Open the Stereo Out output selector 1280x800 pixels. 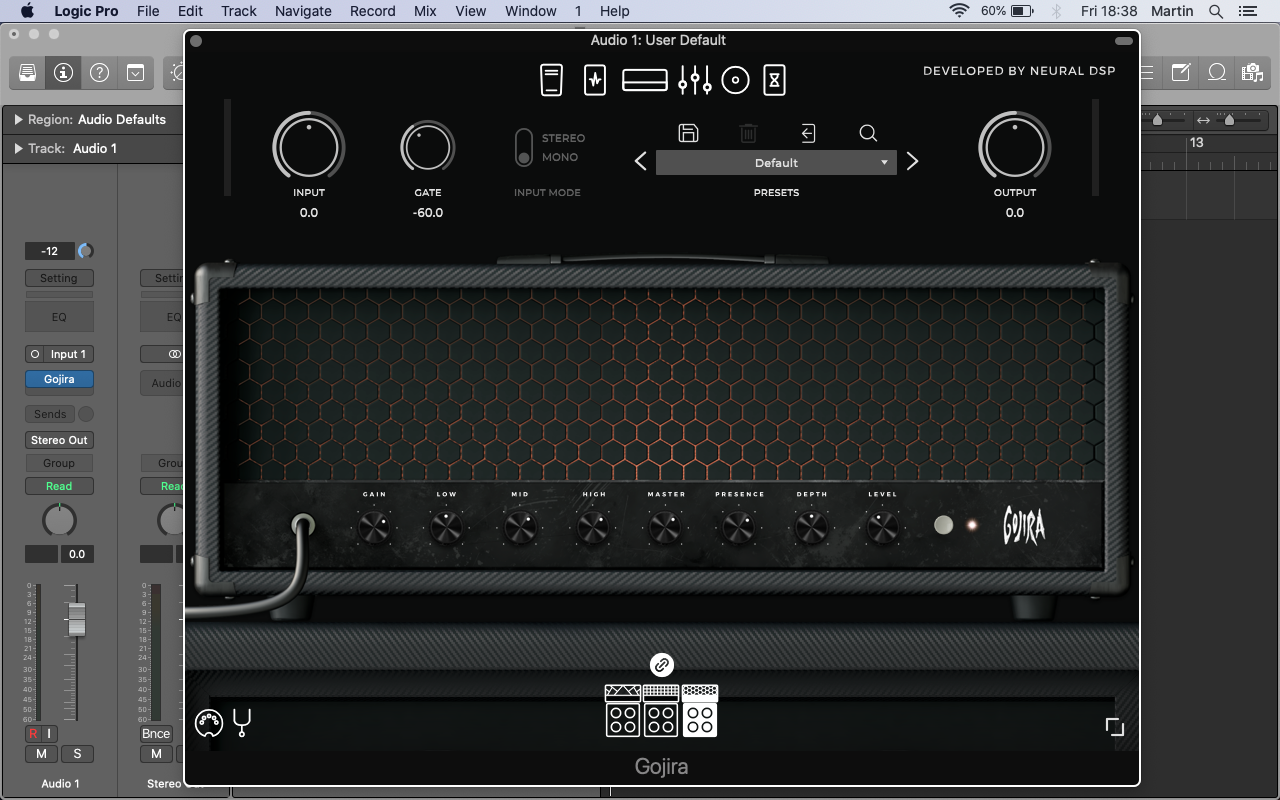pos(59,440)
